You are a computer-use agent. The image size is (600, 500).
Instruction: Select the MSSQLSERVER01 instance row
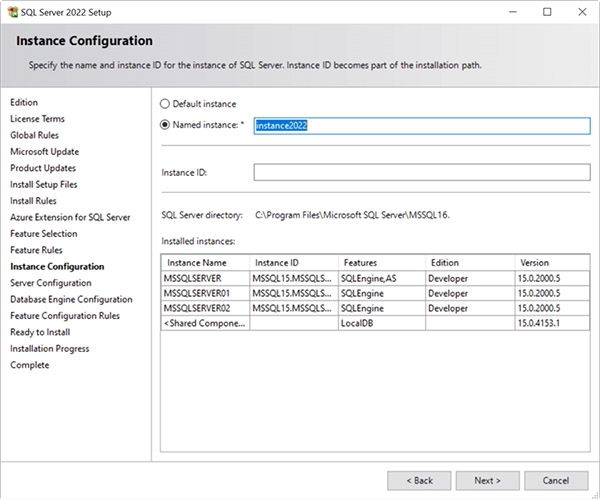click(375, 293)
